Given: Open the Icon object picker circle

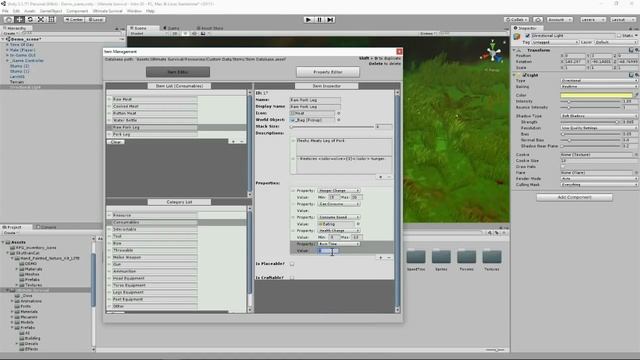Looking at the screenshot, I should point(338,113).
